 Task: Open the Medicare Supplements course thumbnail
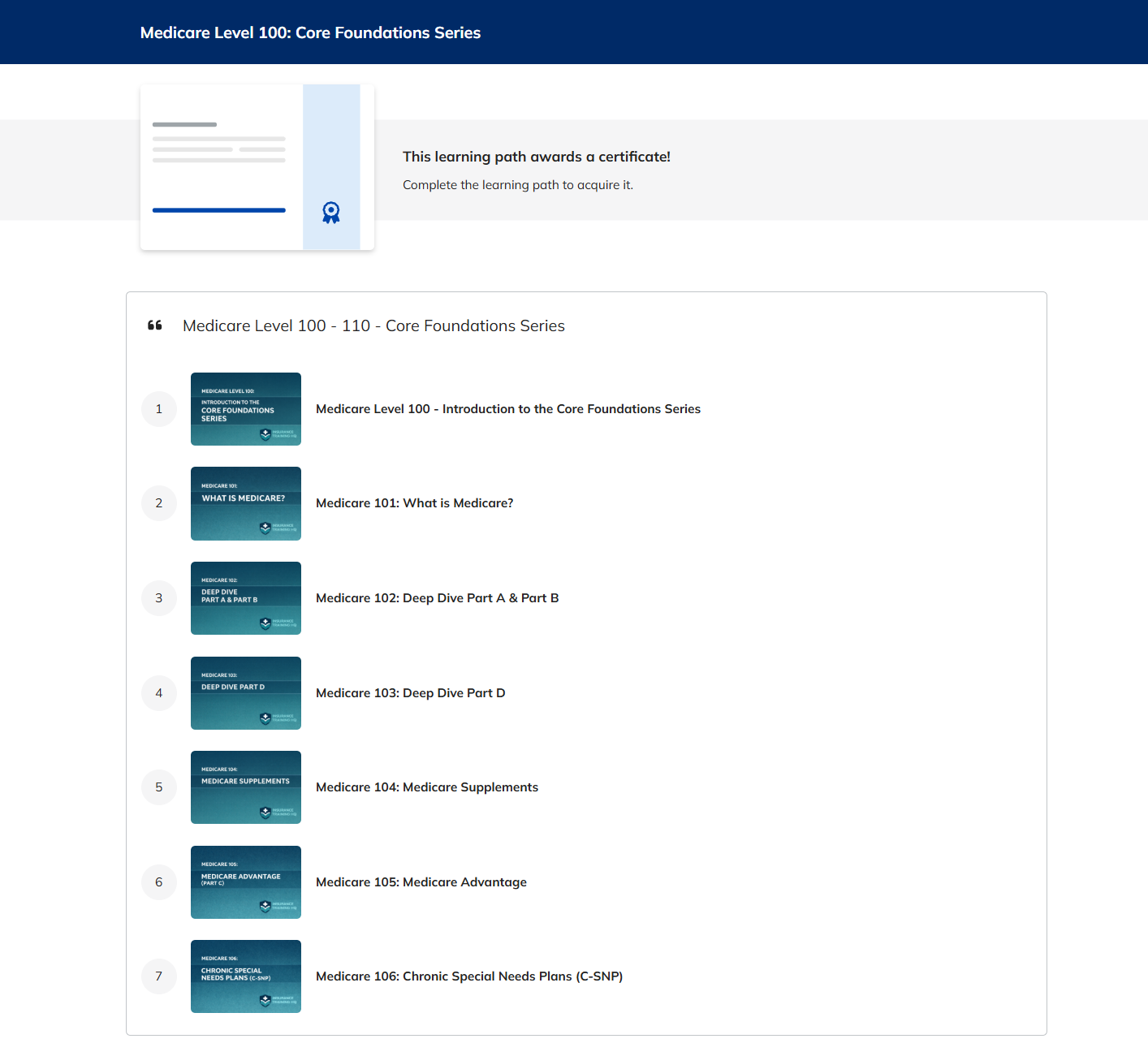point(246,787)
